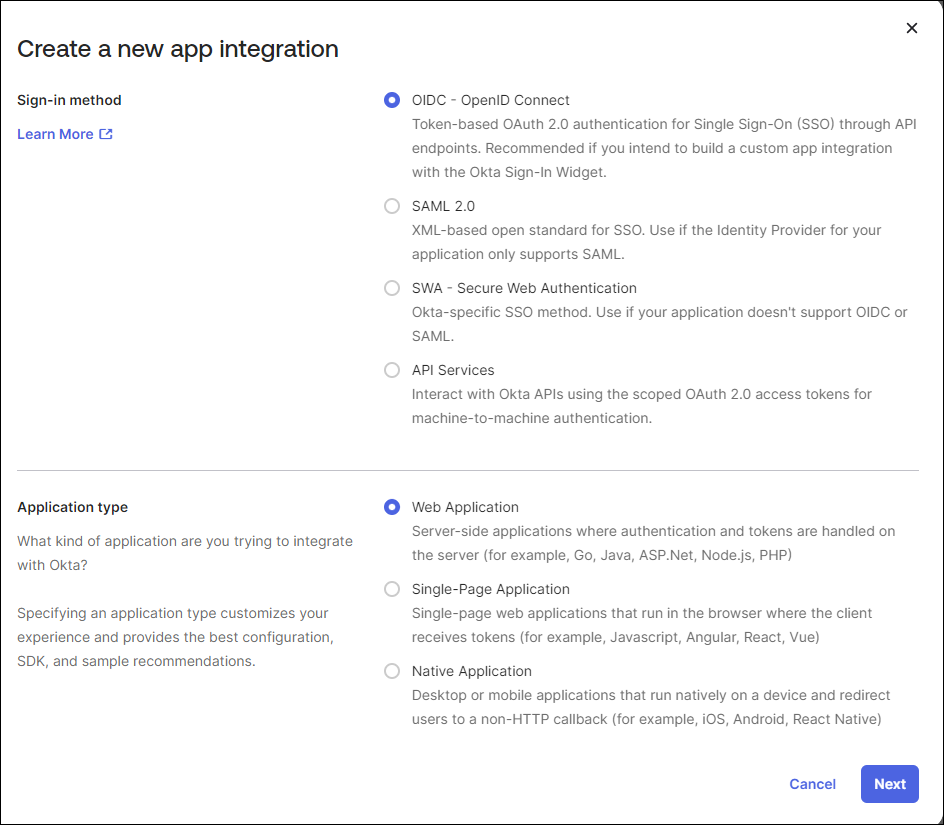Click the Cancel link
The height and width of the screenshot is (825, 944).
point(812,784)
